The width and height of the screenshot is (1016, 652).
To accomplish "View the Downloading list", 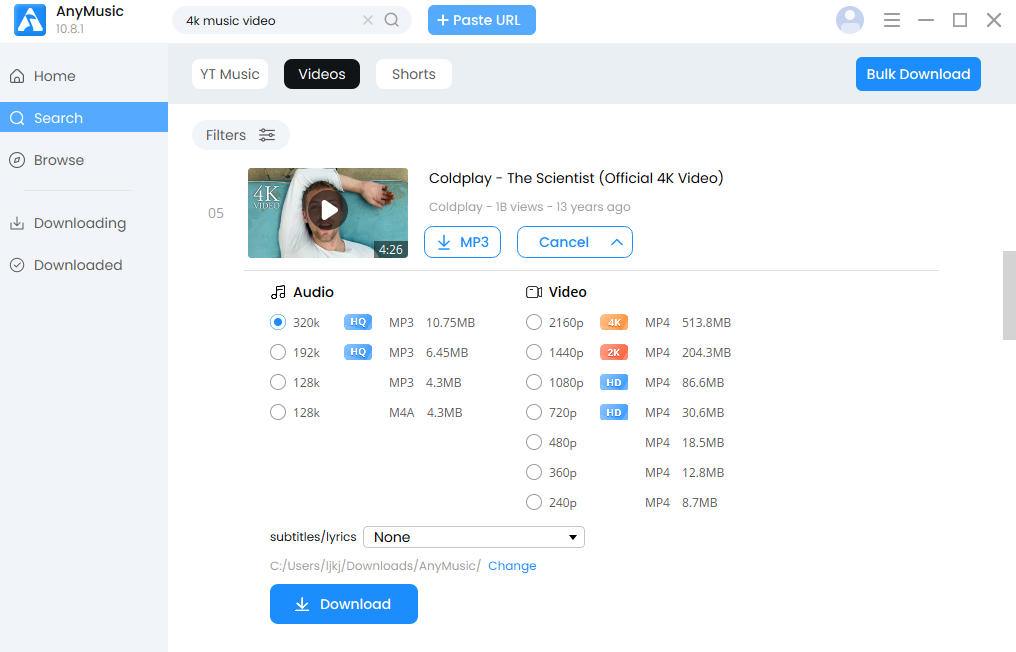I will (x=84, y=223).
